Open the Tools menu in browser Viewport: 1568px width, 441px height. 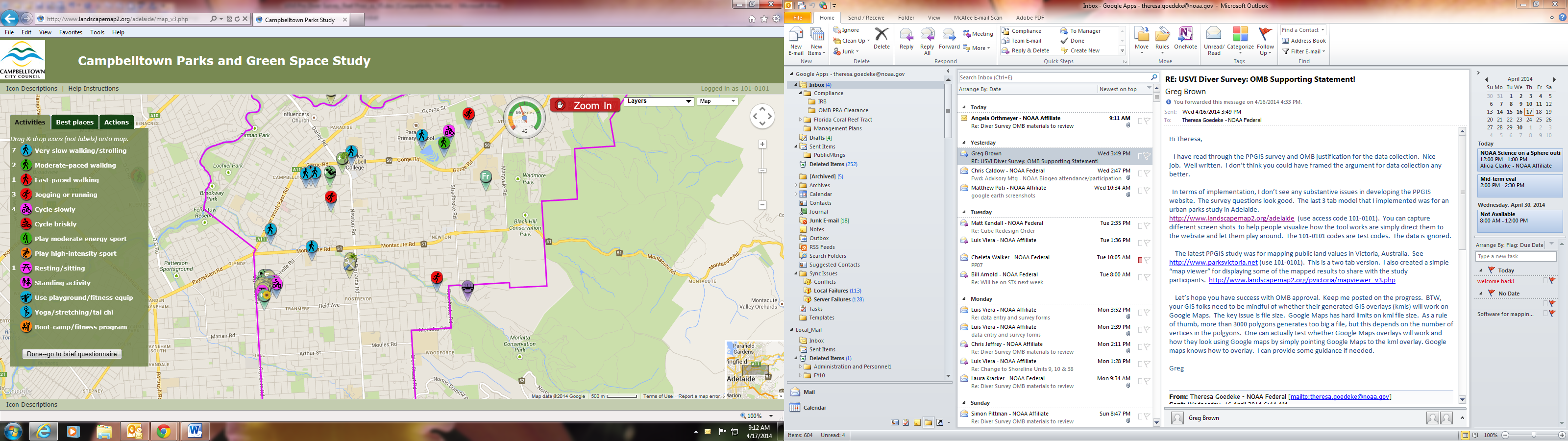click(x=98, y=32)
